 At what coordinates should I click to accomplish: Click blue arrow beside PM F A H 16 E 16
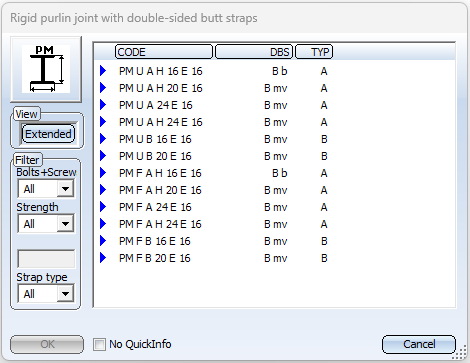[x=103, y=173]
